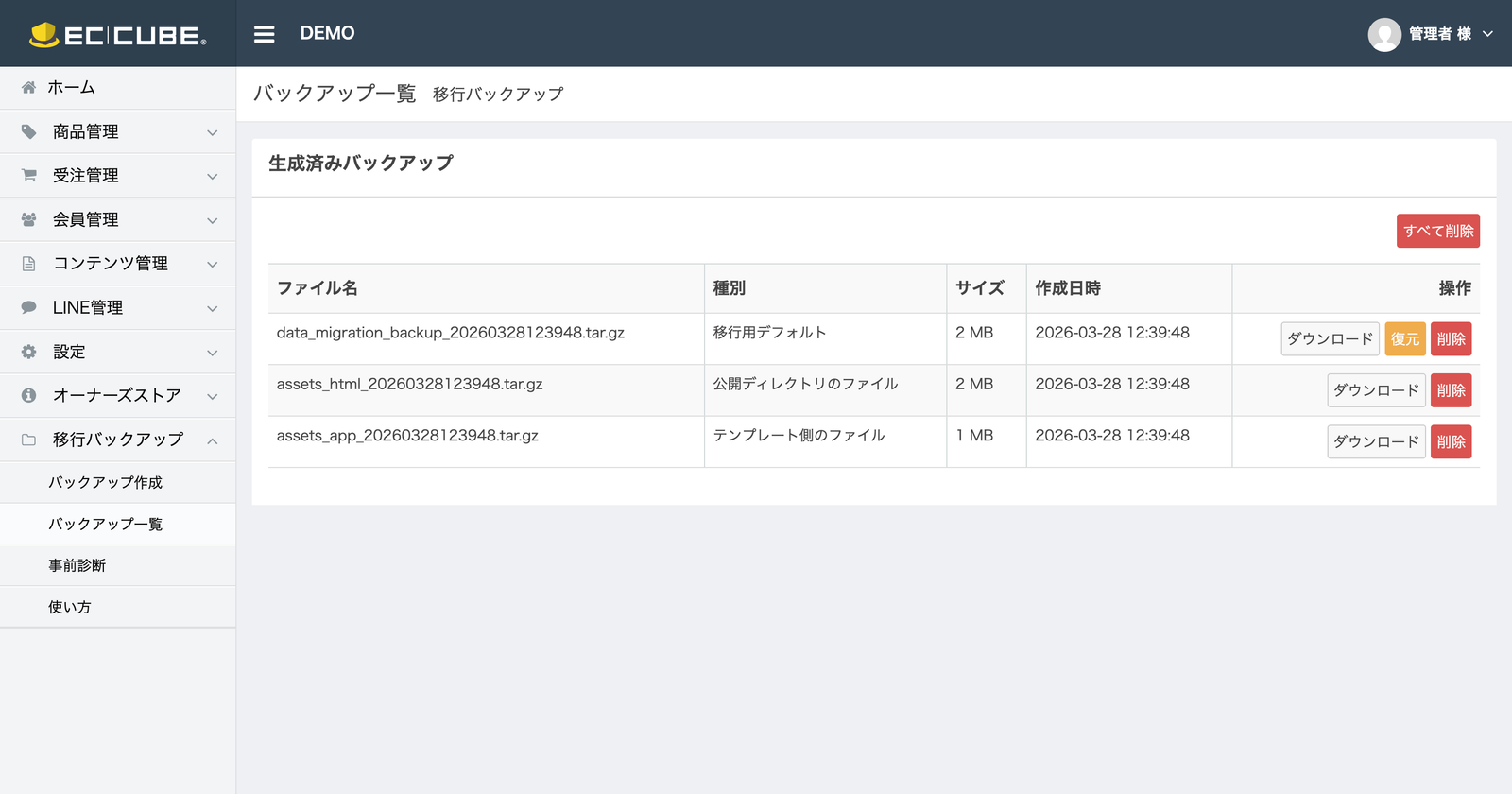This screenshot has width=1512, height=794.
Task: Click the data_migration_backup_20260328123948.tar.gz filename
Action: (x=451, y=333)
